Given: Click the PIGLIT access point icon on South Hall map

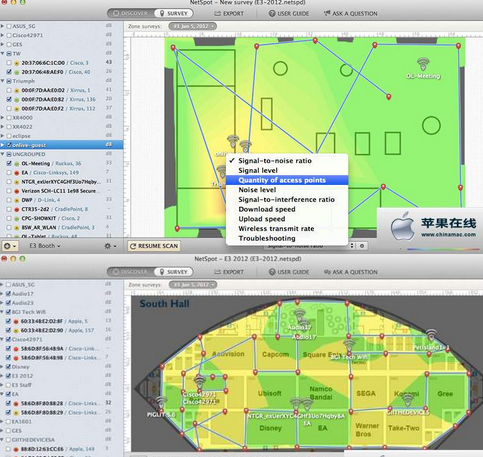Looking at the screenshot, I should (x=161, y=402).
